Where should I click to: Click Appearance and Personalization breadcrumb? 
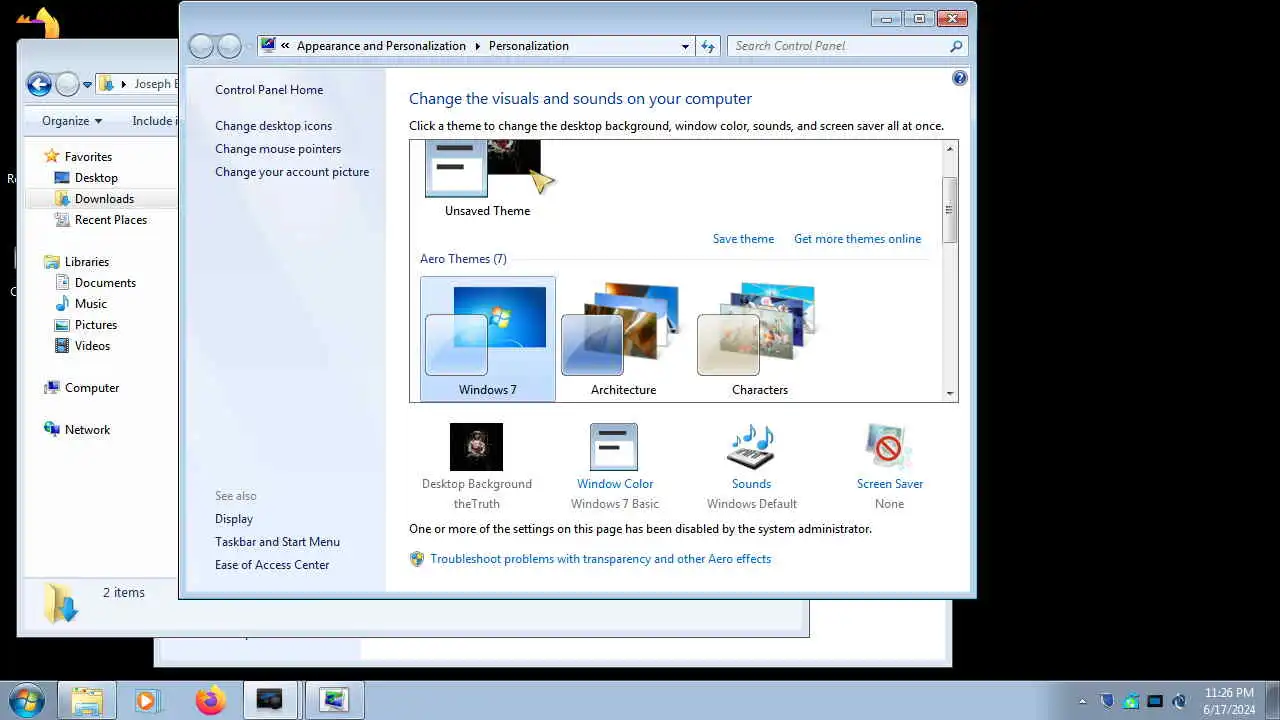381,46
